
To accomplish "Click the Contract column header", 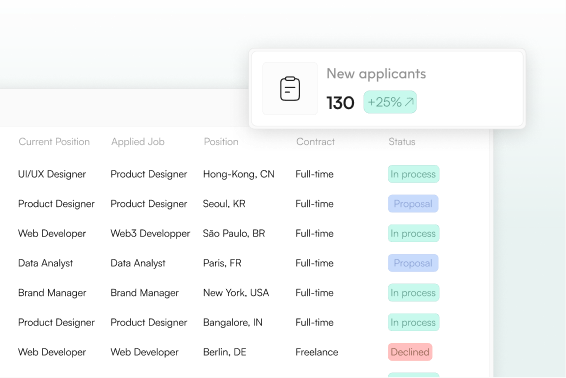I will [x=315, y=142].
